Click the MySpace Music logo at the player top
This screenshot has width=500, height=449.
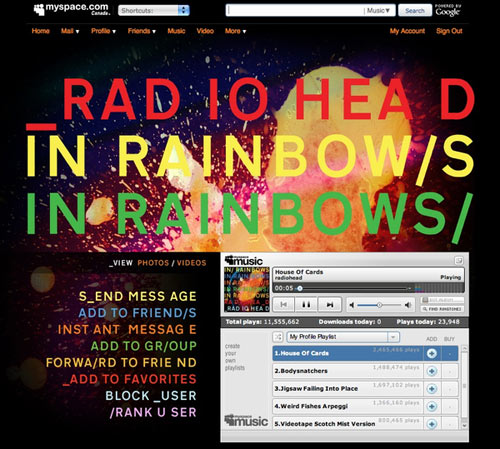(x=244, y=260)
